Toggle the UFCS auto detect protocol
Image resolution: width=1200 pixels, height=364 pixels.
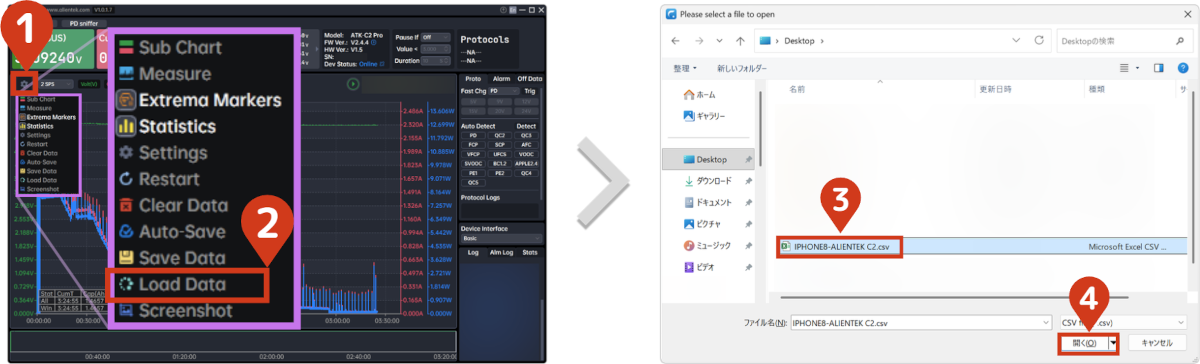(500, 153)
